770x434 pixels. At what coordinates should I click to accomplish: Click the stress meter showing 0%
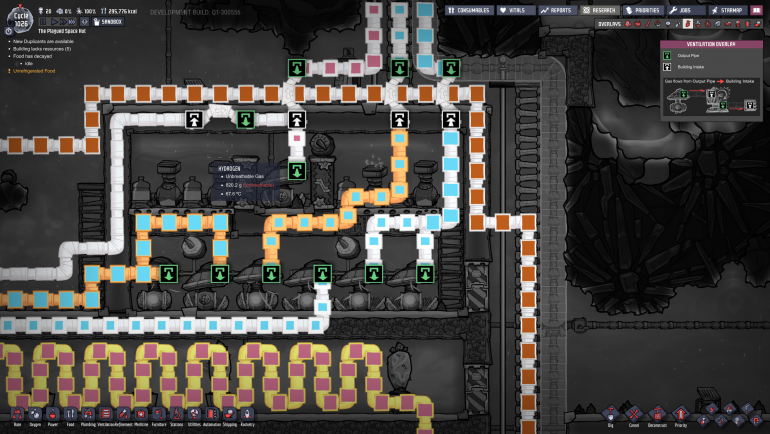[x=64, y=11]
